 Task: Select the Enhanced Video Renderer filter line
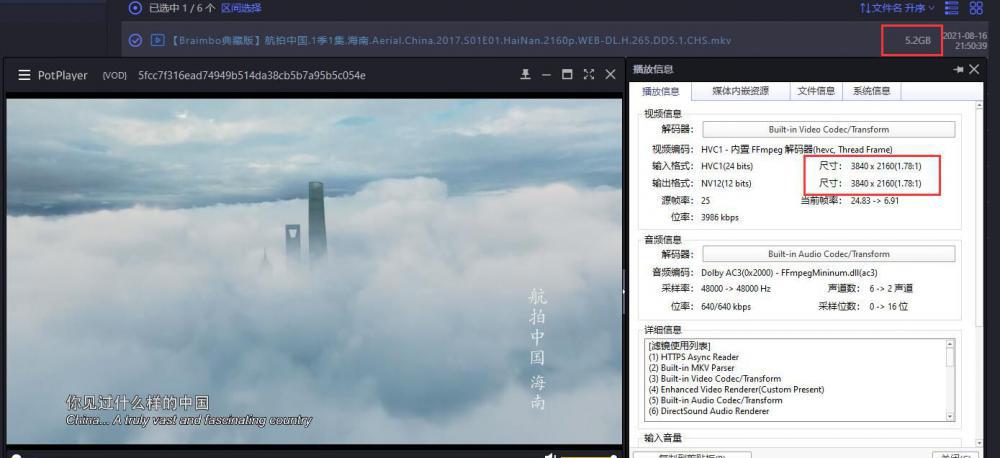tap(736, 390)
